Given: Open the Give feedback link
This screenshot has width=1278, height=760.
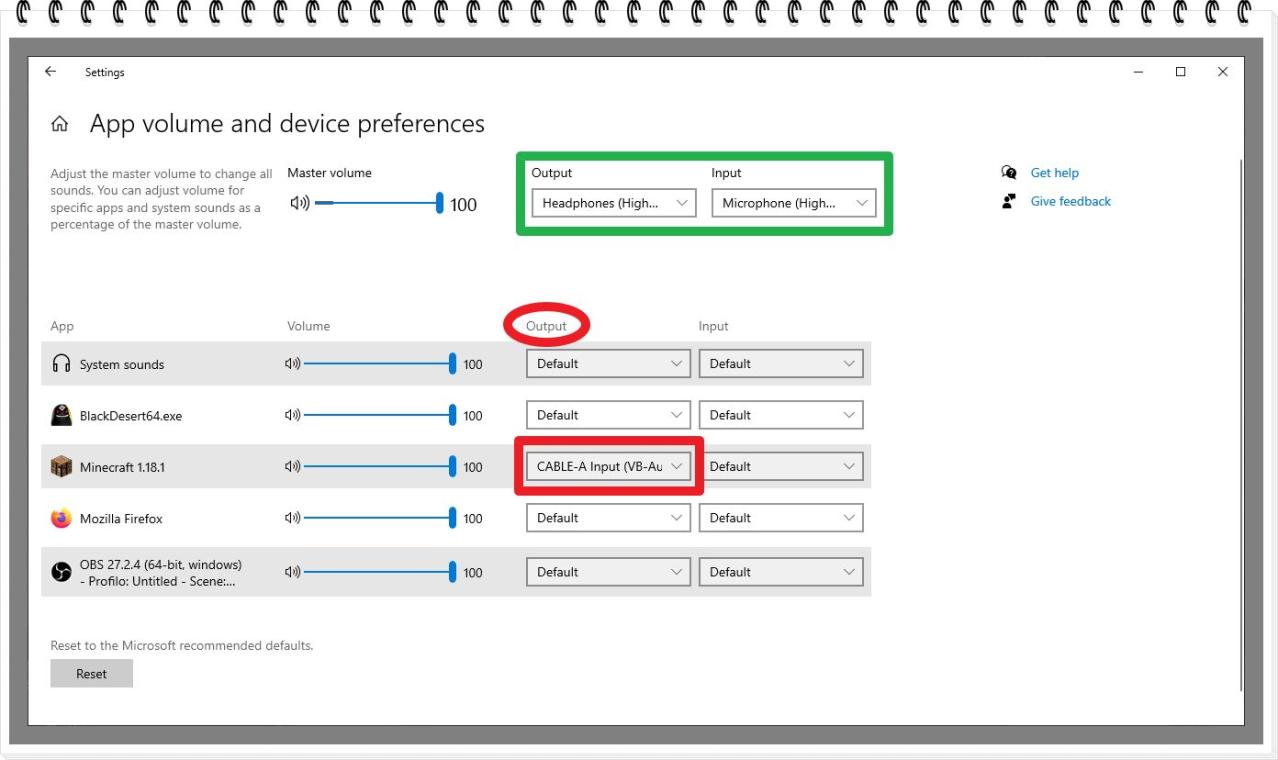Looking at the screenshot, I should coord(1070,201).
